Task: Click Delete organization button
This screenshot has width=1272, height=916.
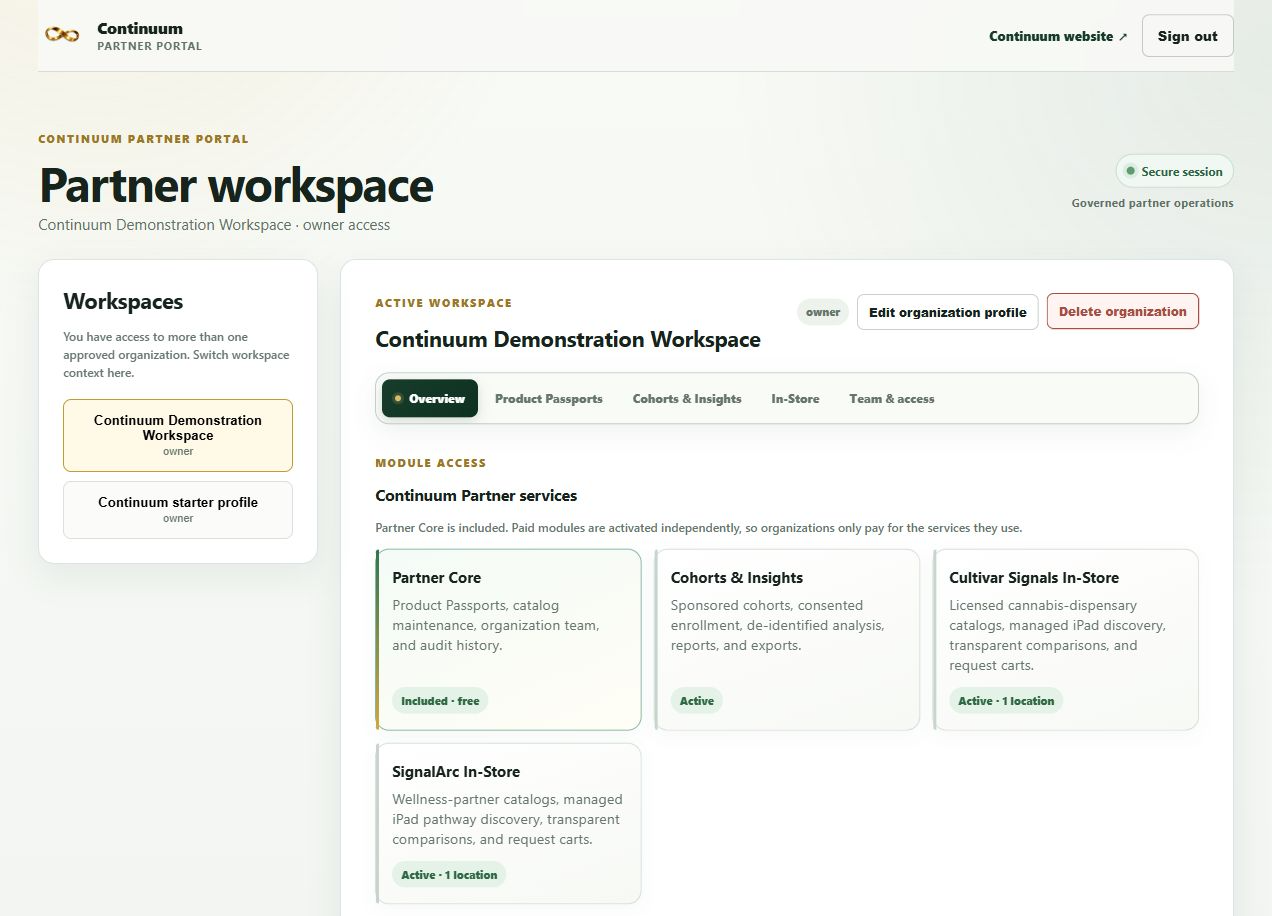Action: pyautogui.click(x=1122, y=311)
